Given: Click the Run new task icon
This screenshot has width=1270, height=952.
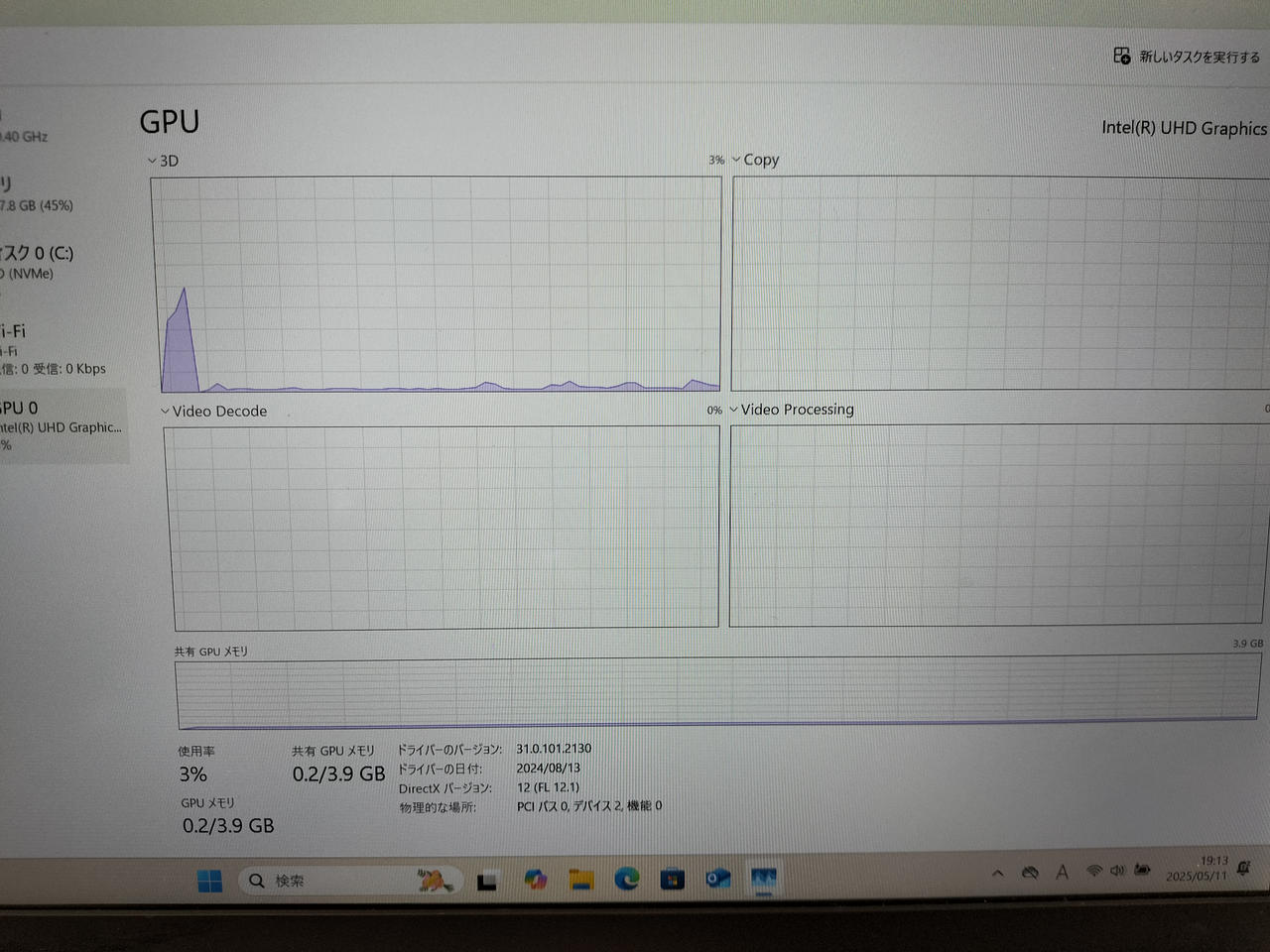Looking at the screenshot, I should pyautogui.click(x=1122, y=56).
